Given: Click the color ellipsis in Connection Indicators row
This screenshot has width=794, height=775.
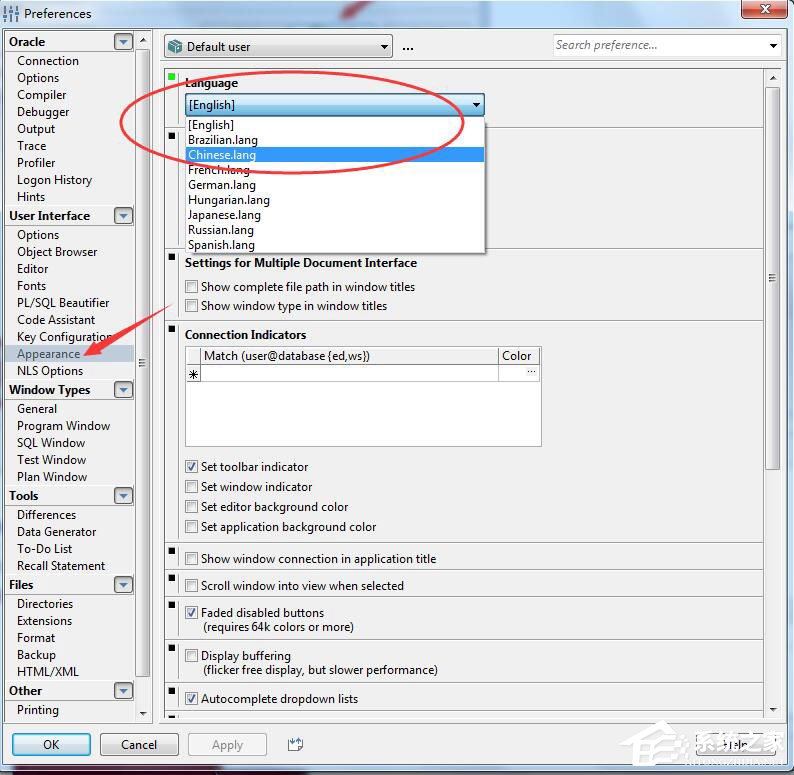Looking at the screenshot, I should (531, 372).
